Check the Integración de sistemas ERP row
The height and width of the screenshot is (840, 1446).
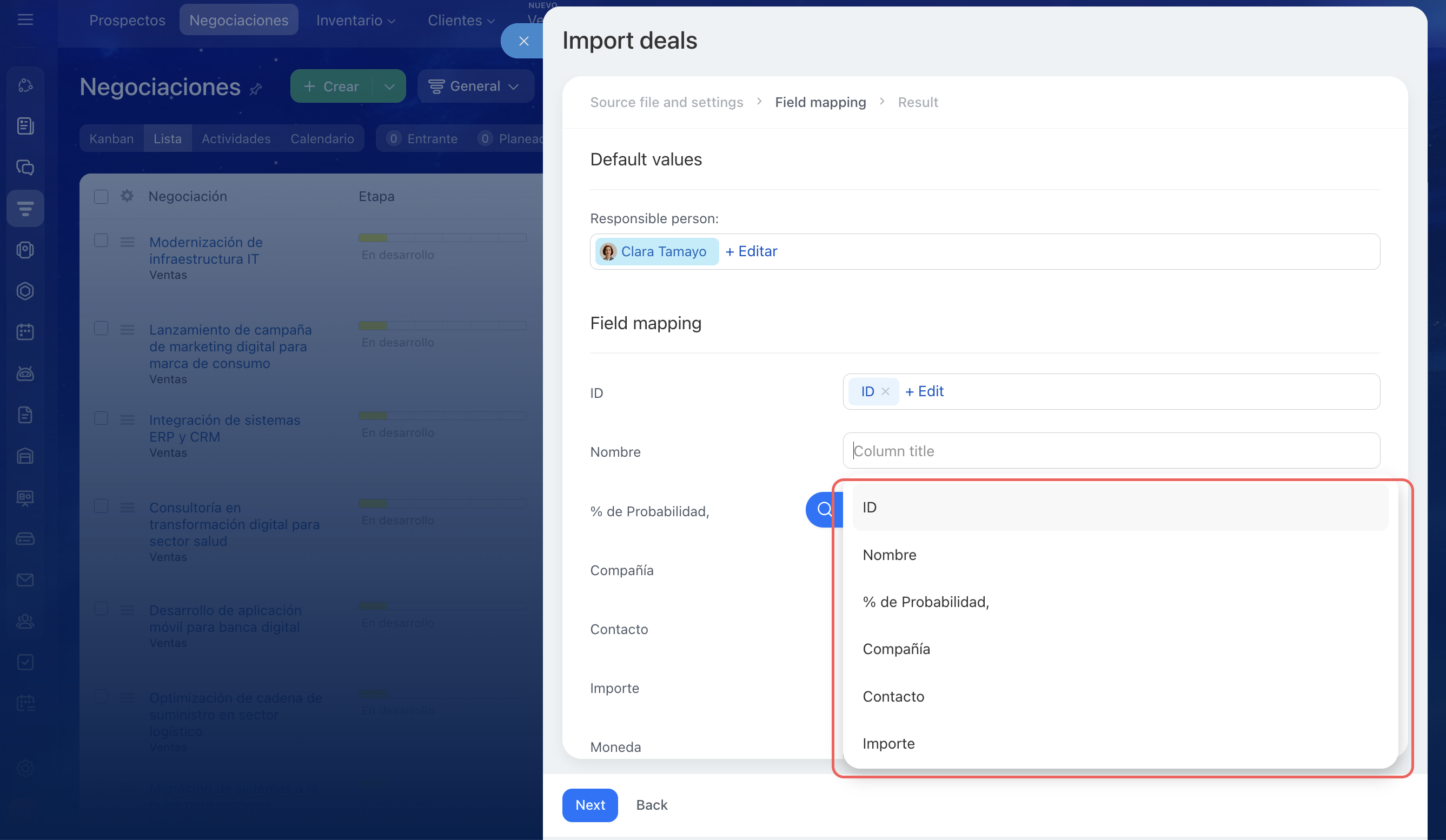pos(101,418)
